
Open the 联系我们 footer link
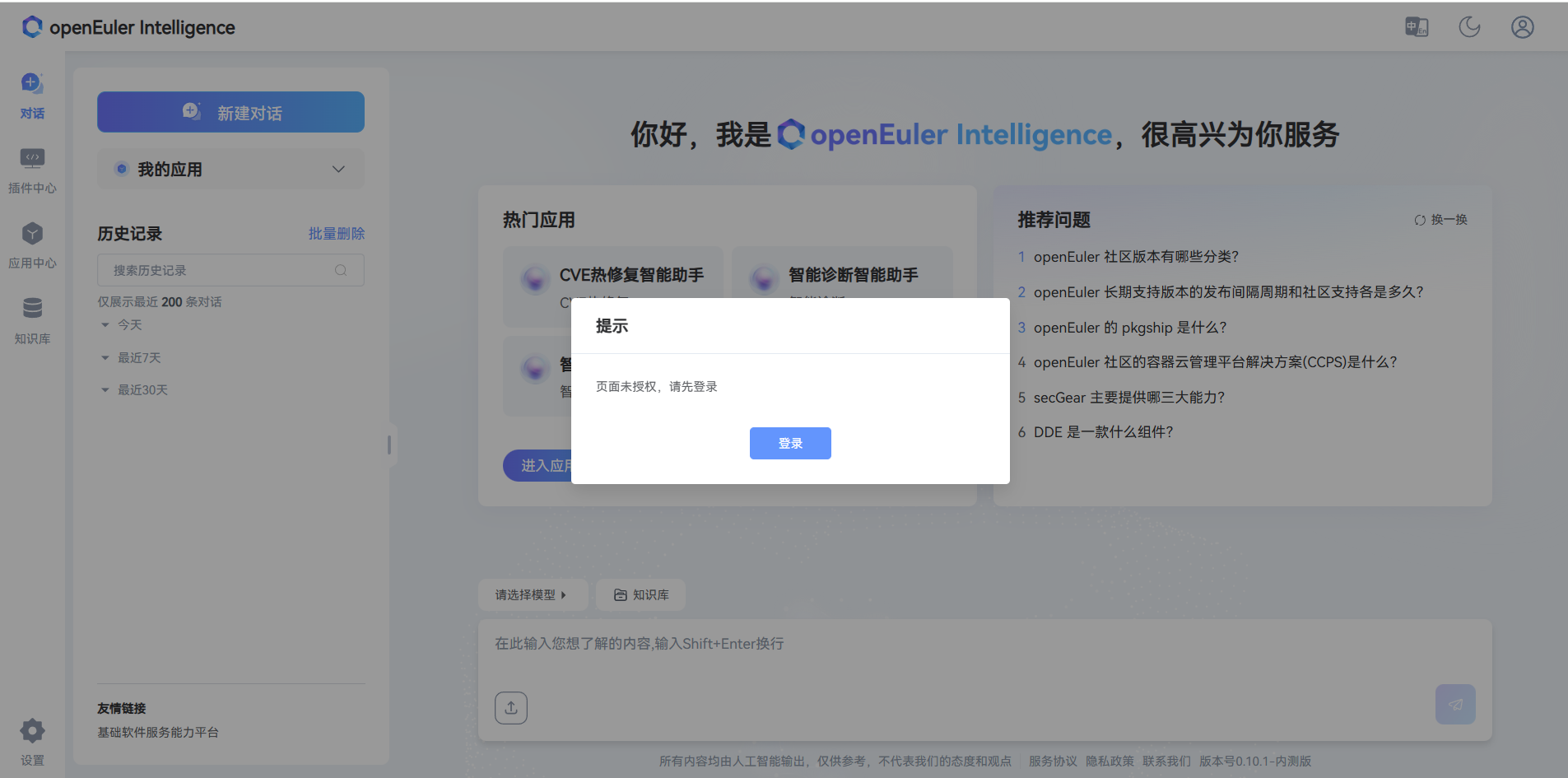pos(1166,762)
